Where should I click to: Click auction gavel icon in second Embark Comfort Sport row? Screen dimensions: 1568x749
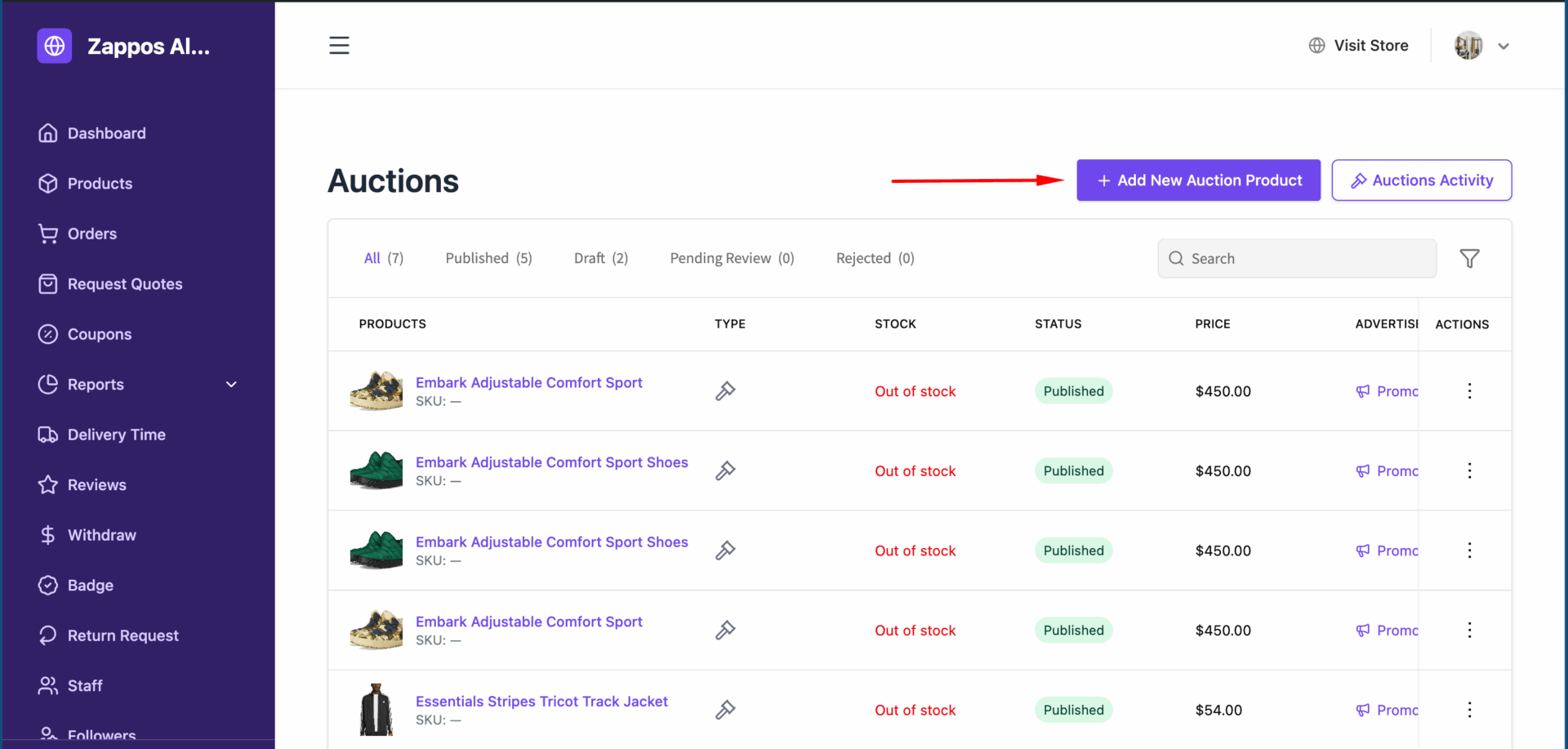pos(725,631)
